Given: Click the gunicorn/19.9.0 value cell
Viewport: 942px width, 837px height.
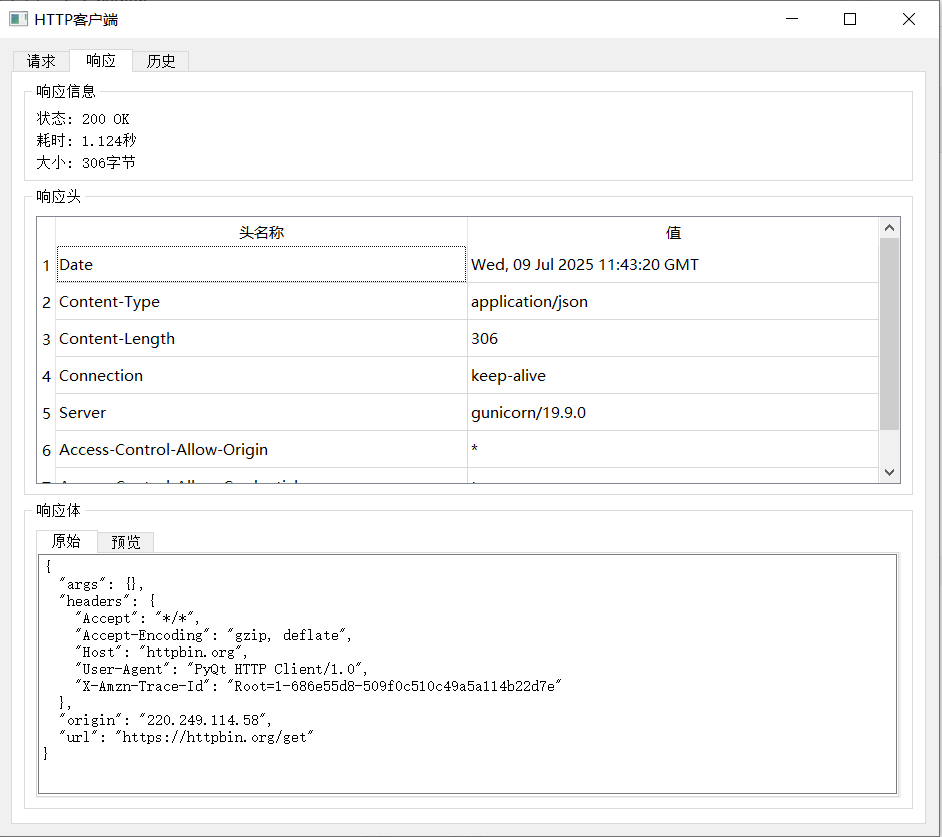Looking at the screenshot, I should [673, 413].
